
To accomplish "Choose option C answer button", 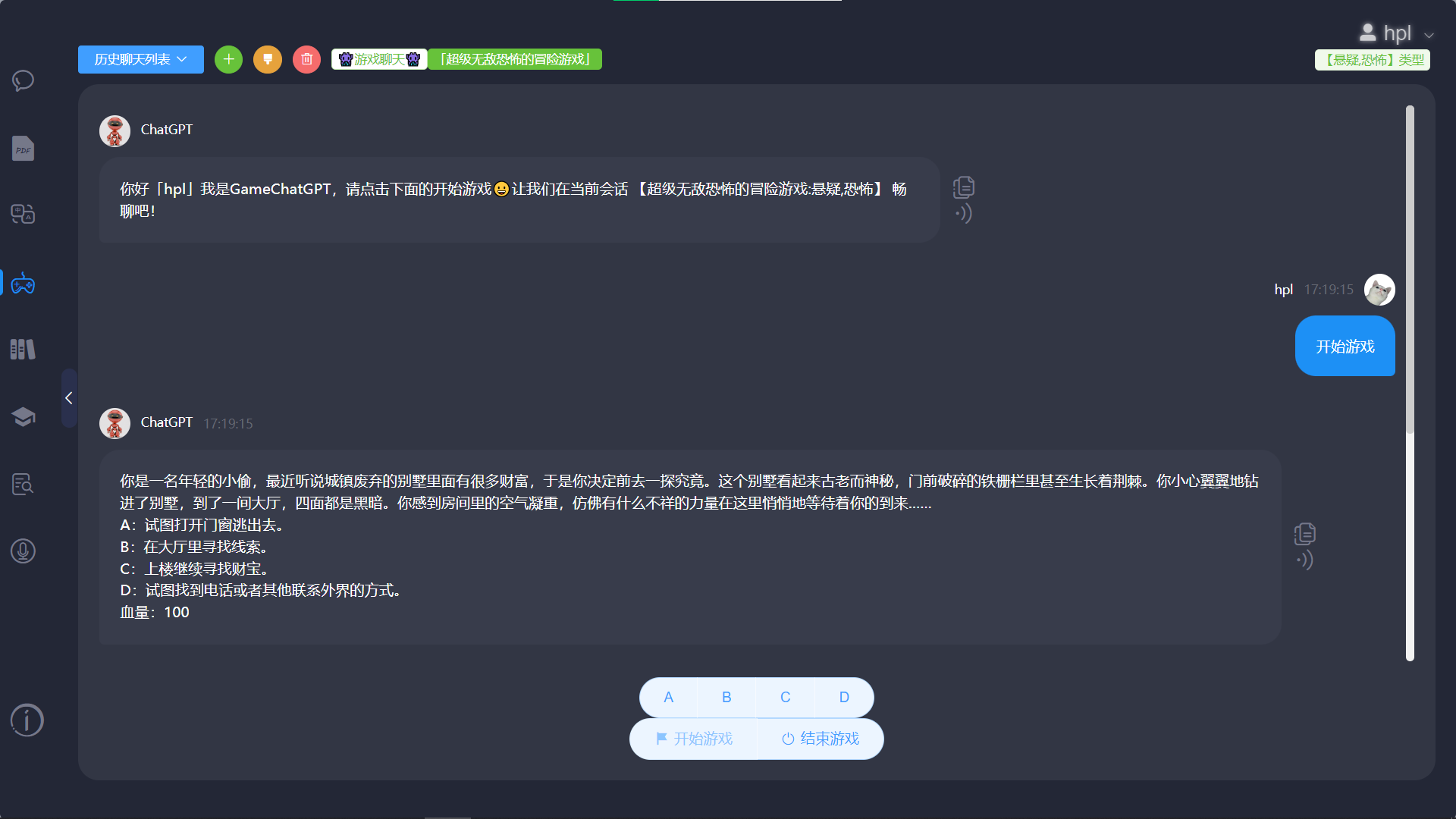I will (786, 698).
